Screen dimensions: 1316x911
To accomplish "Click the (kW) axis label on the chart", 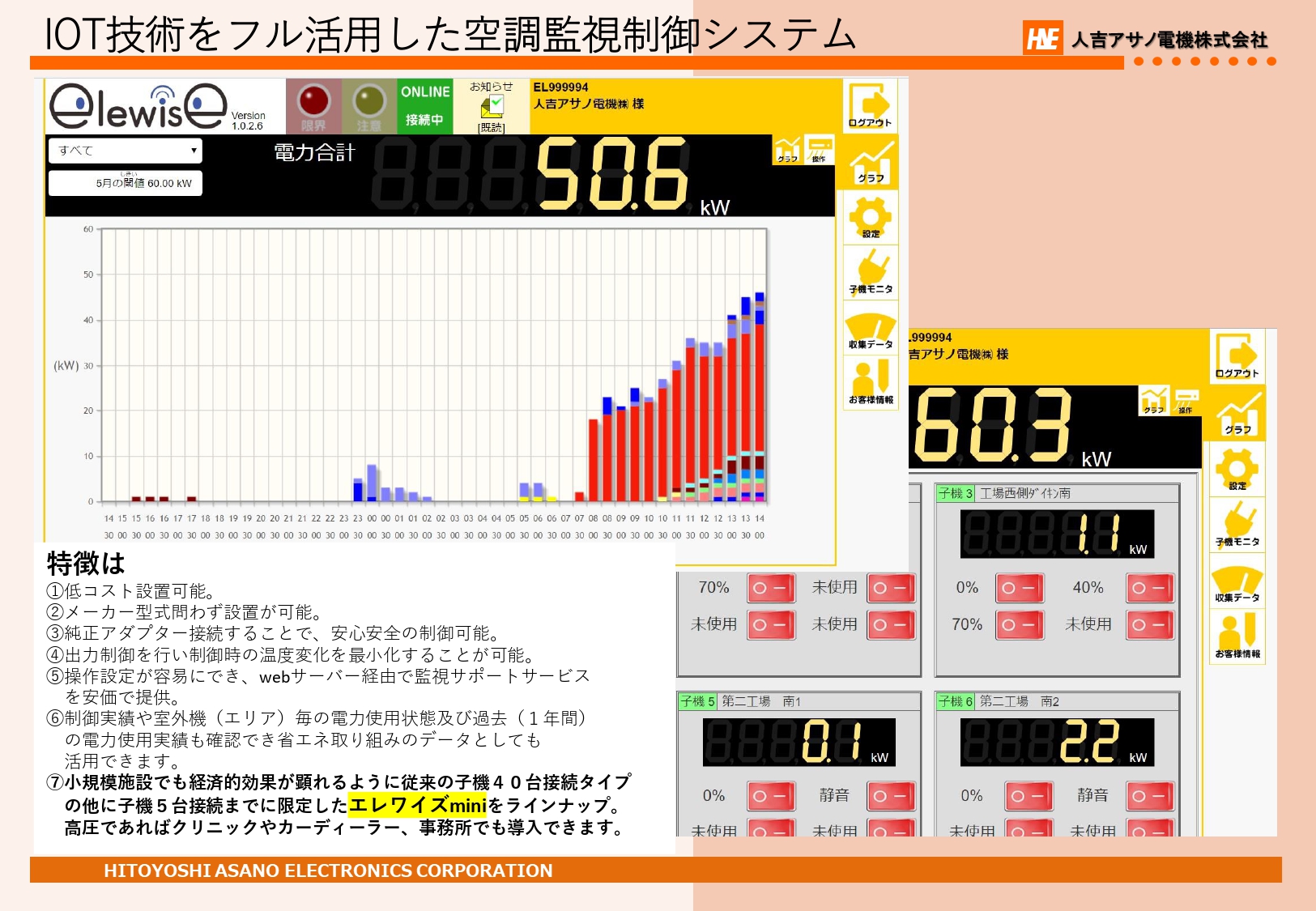I will point(66,366).
